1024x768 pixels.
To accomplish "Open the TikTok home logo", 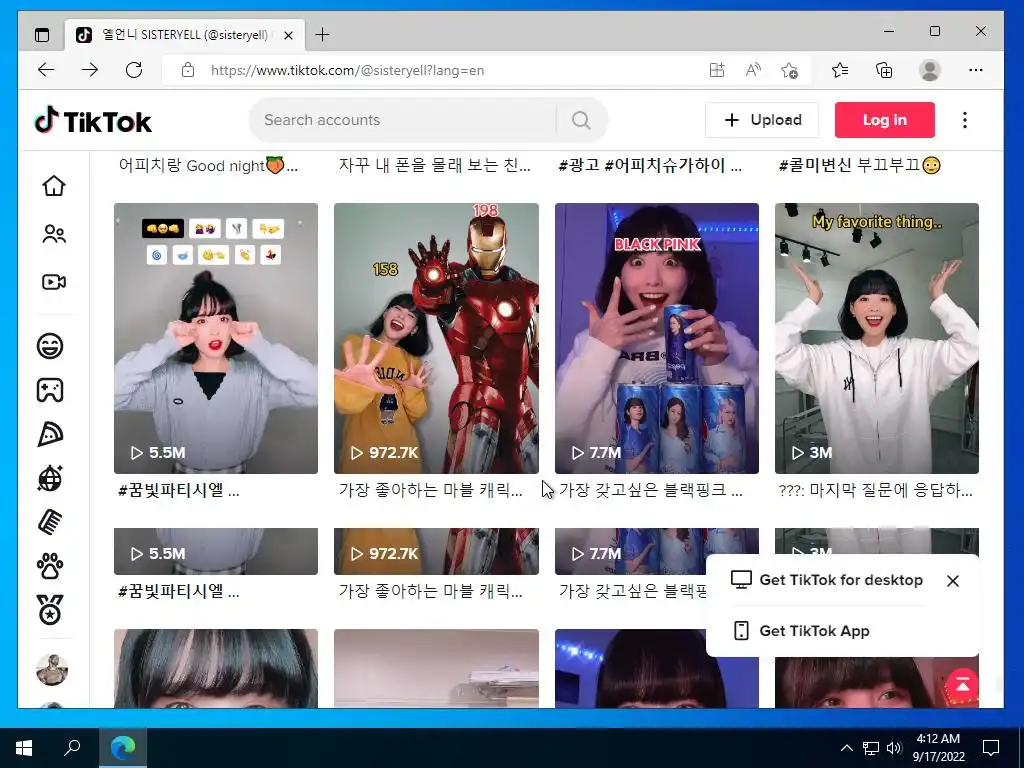I will coord(93,121).
